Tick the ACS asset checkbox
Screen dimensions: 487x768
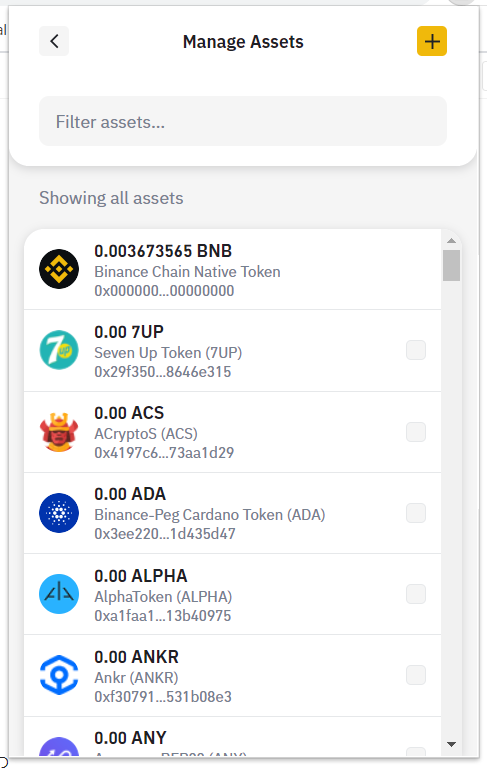[416, 432]
